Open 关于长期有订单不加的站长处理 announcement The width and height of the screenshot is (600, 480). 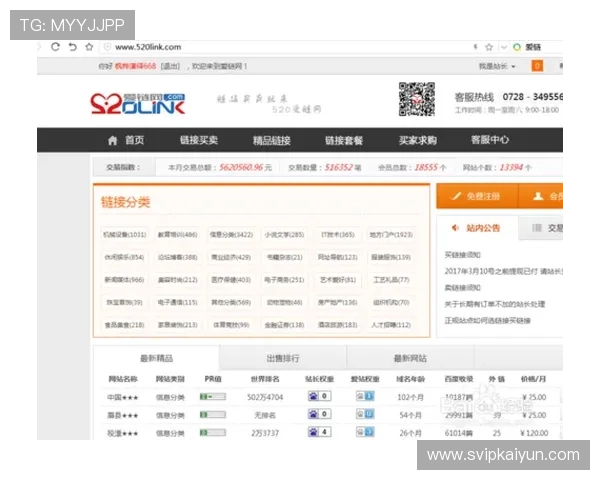click(x=494, y=304)
